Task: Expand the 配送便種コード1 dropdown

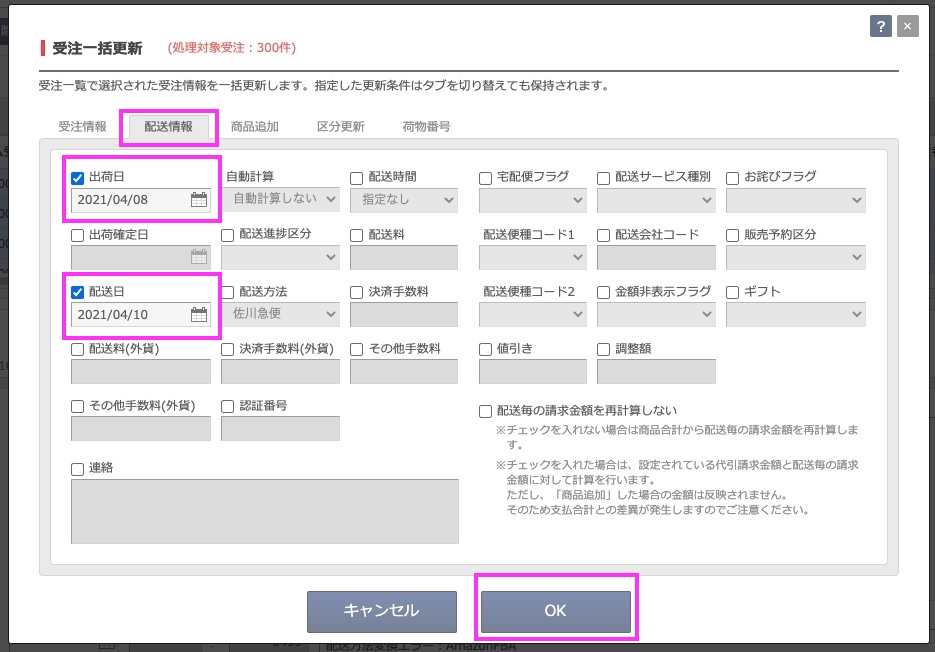Action: point(532,257)
